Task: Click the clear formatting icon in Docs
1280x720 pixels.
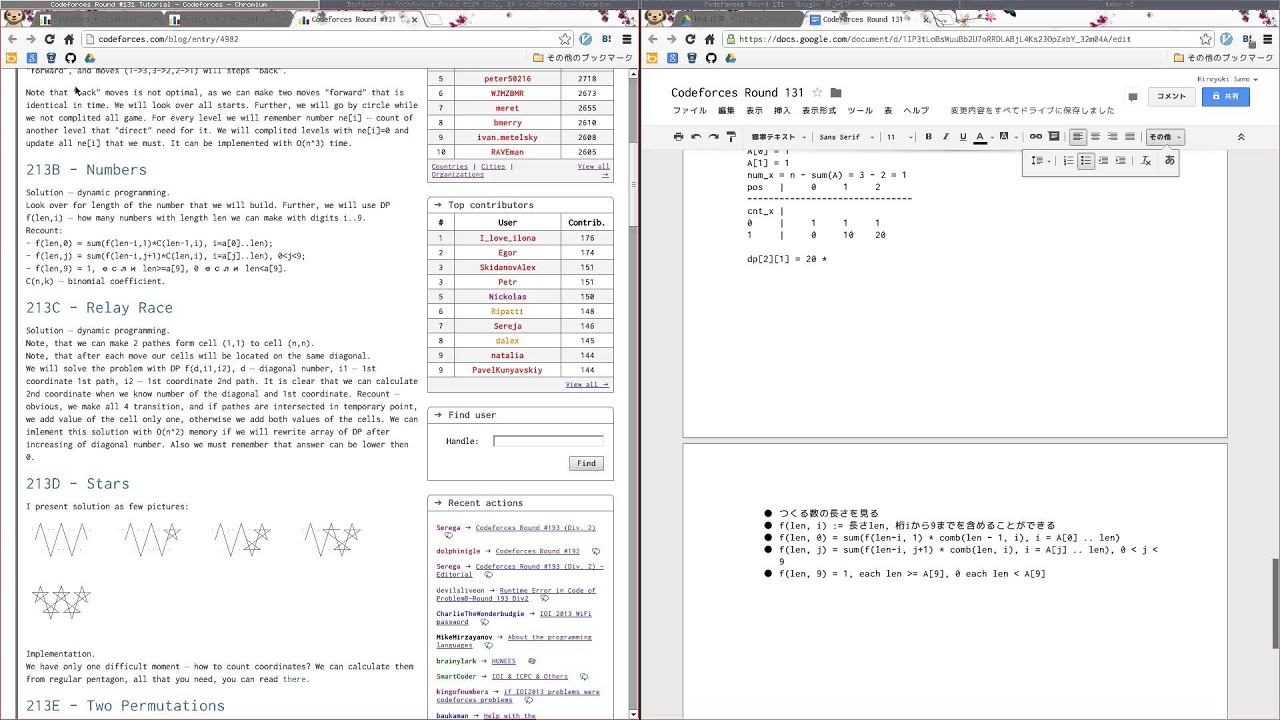Action: [x=1146, y=161]
